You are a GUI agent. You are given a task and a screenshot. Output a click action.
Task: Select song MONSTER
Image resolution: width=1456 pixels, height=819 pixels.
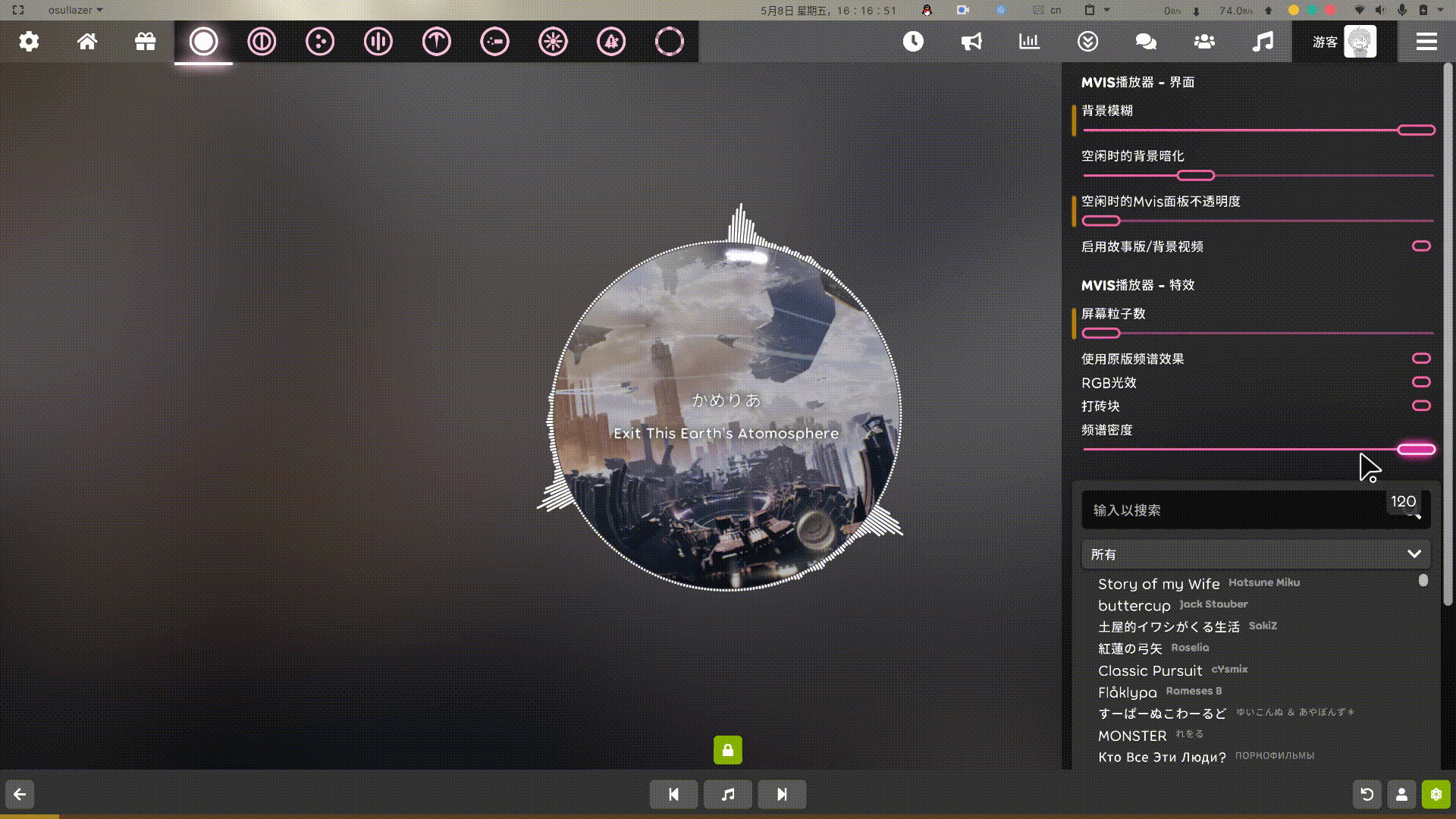[1132, 736]
